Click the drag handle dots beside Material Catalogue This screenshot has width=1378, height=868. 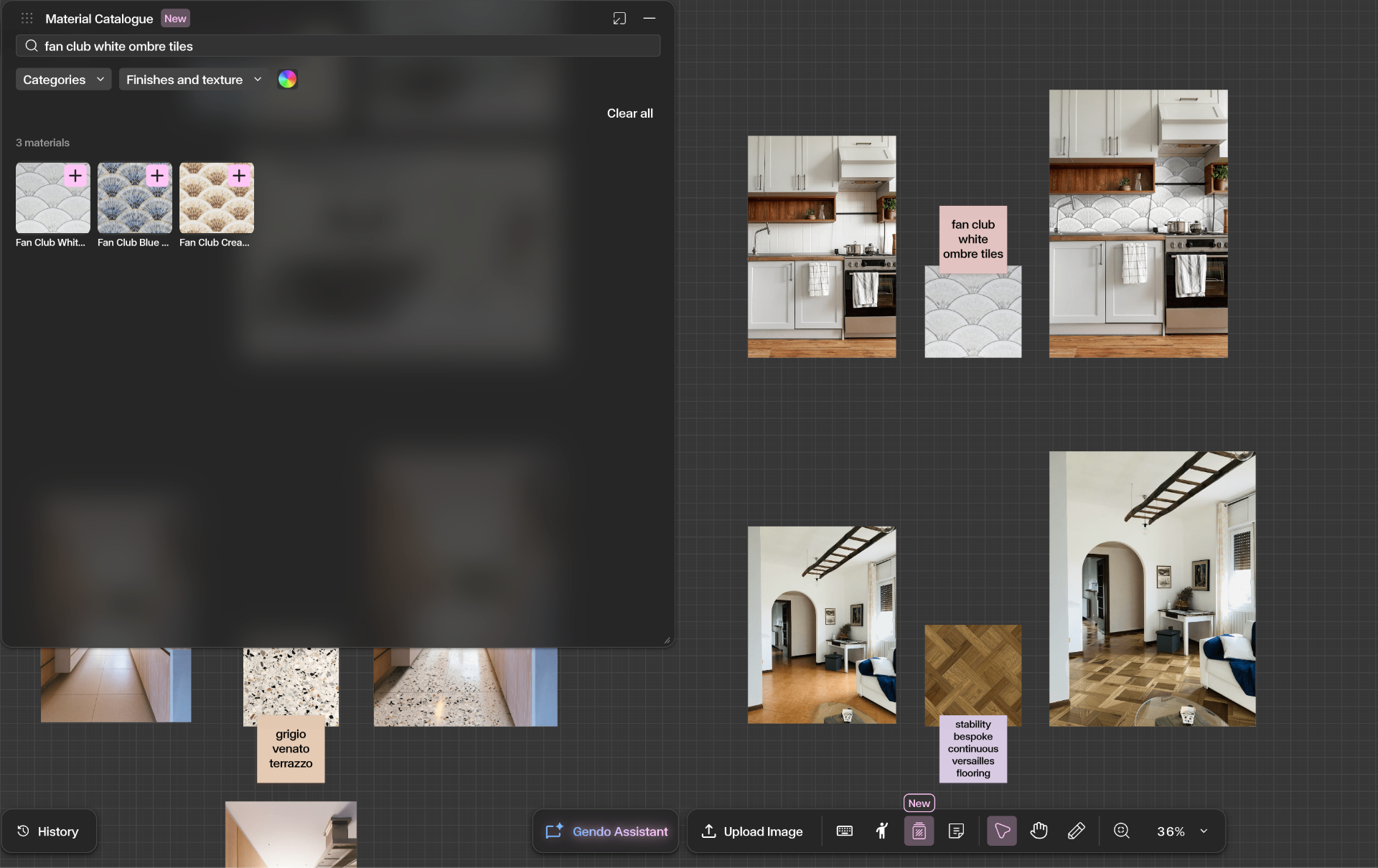pos(27,19)
